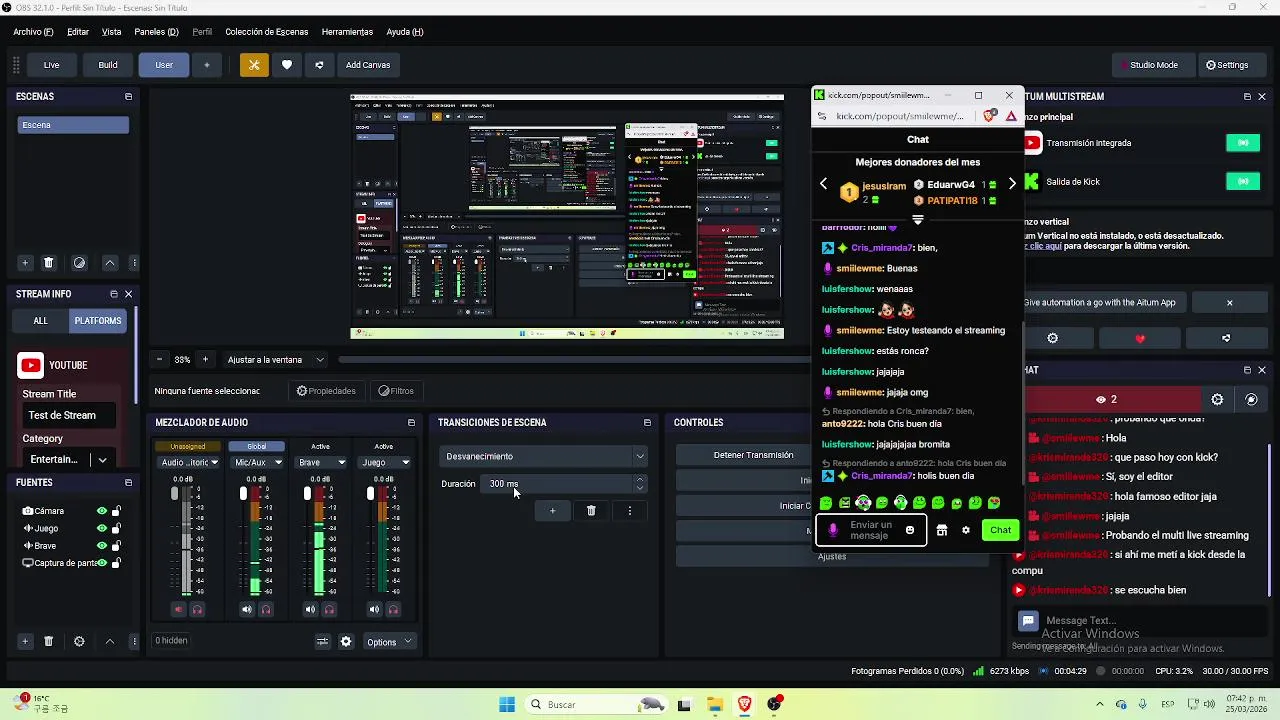Open Audio Monitoring channel dropdown

tap(190, 463)
